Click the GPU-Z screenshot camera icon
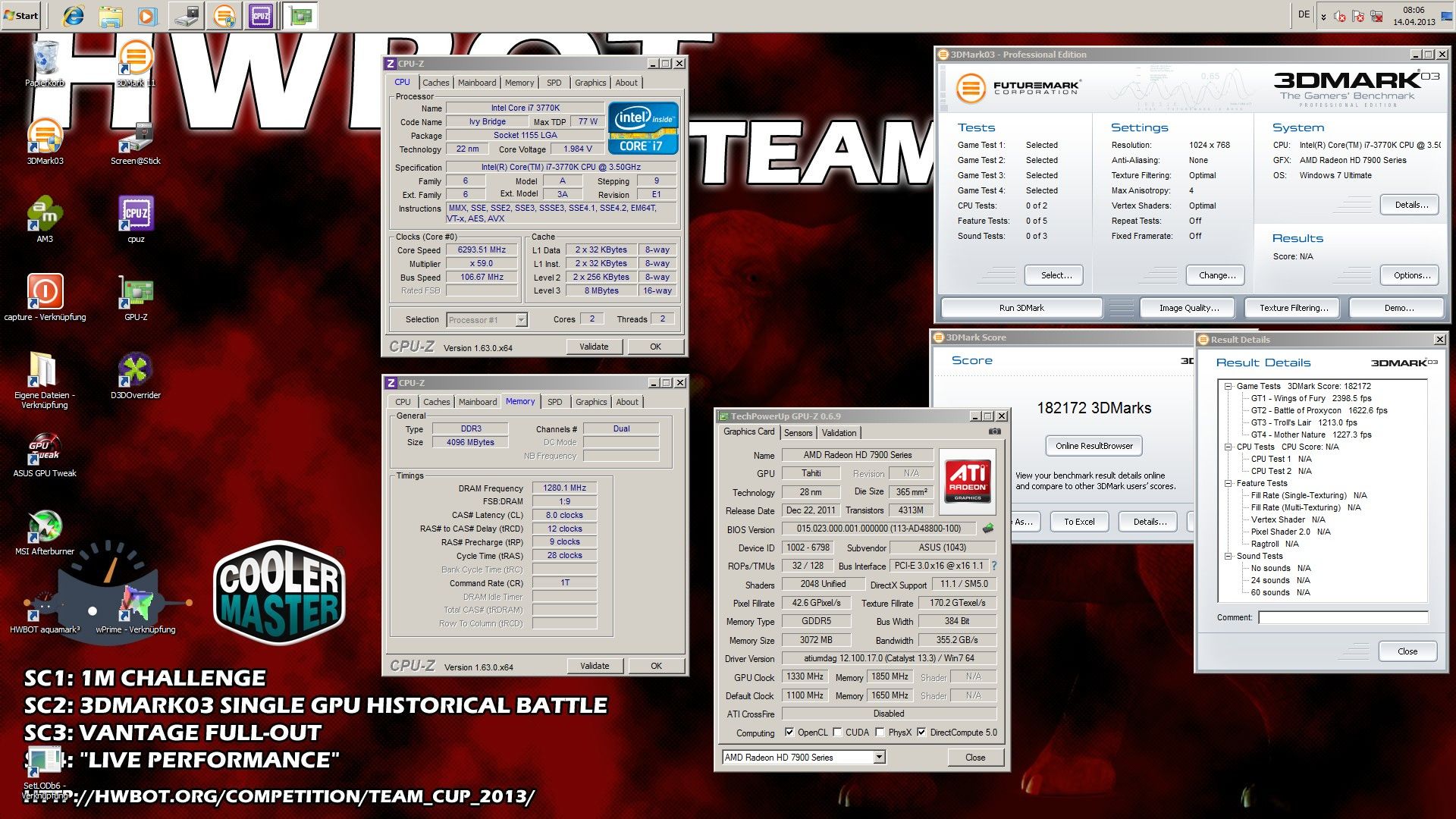 pyautogui.click(x=995, y=431)
